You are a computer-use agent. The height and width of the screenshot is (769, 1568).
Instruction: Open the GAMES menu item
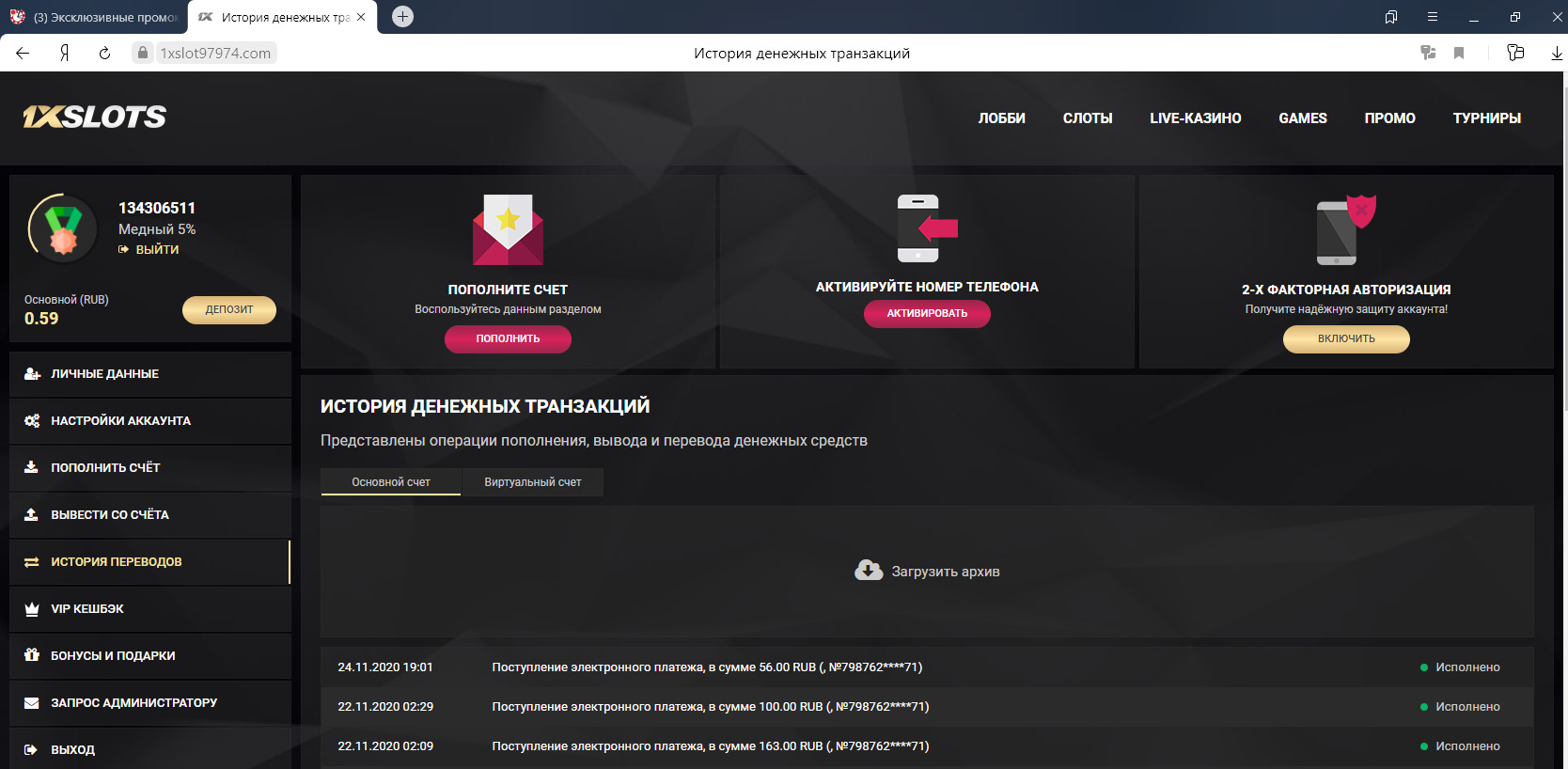click(1303, 118)
